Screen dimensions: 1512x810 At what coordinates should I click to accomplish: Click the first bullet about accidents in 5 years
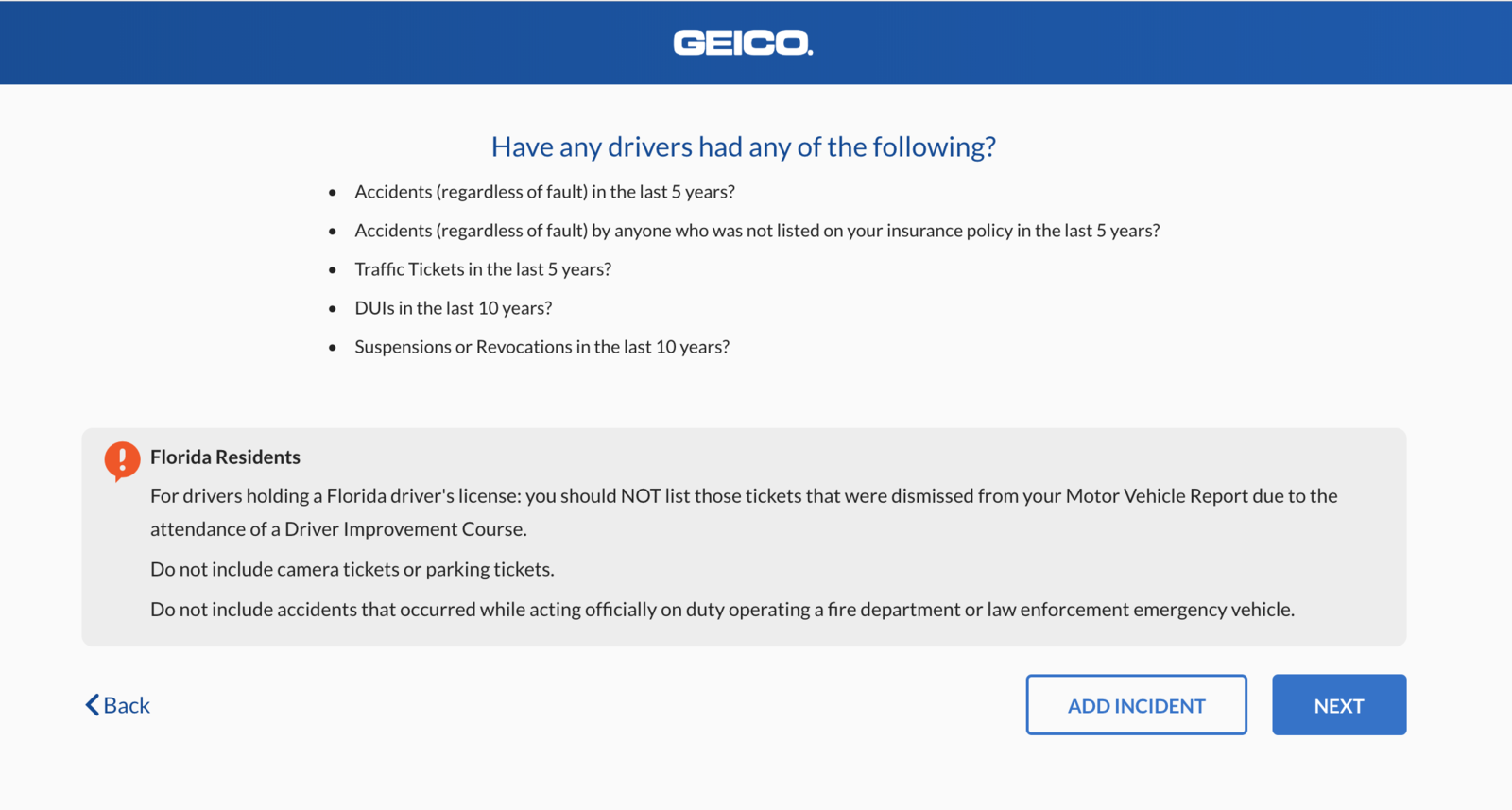[x=544, y=192]
